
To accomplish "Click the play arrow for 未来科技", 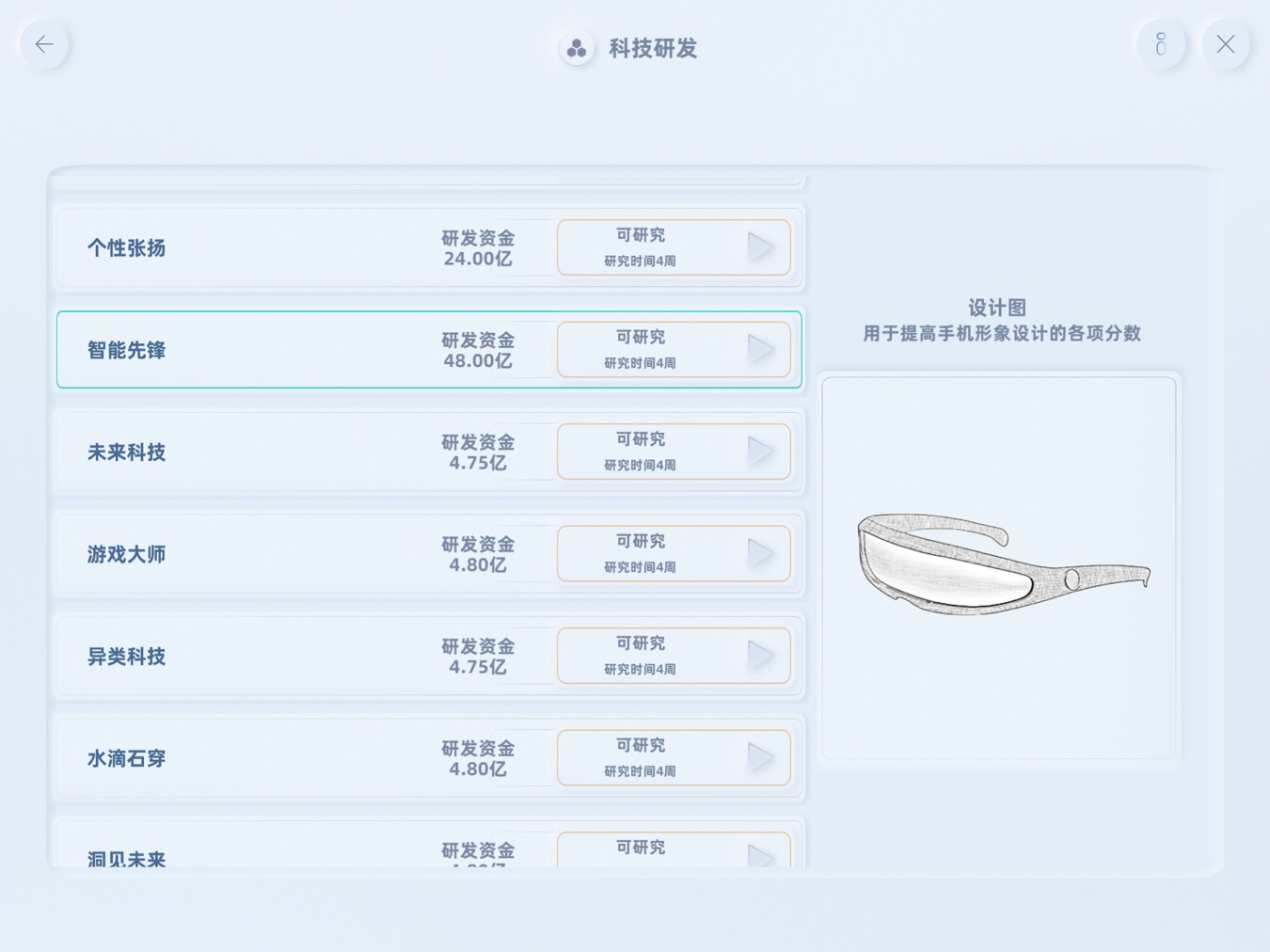I will [x=760, y=452].
